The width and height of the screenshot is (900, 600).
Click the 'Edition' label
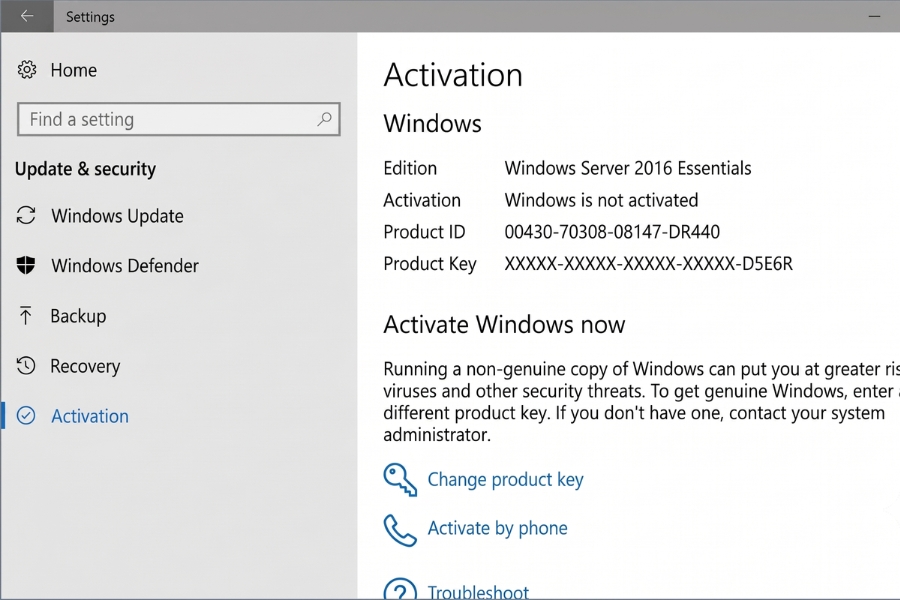point(410,168)
